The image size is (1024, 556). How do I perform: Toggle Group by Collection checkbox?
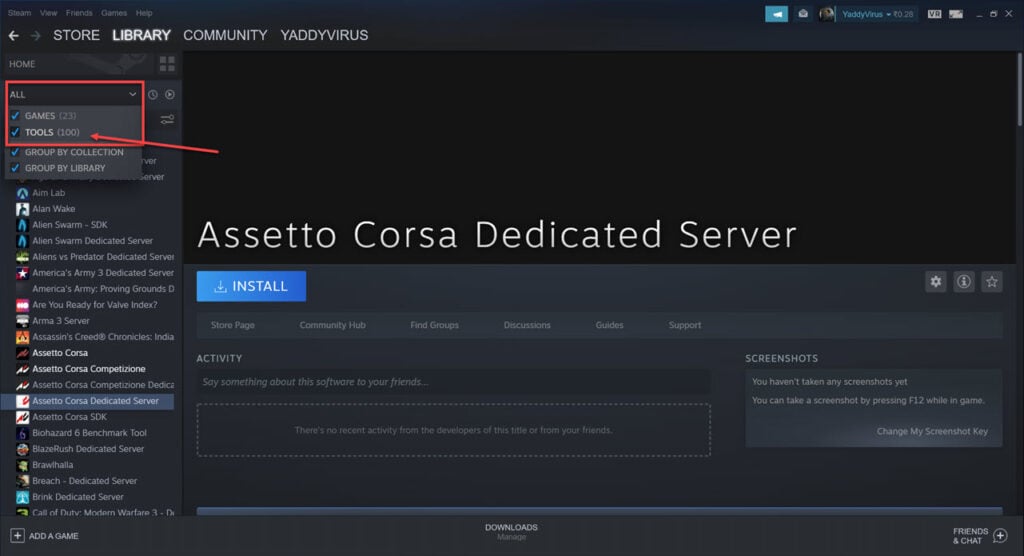pyautogui.click(x=15, y=152)
